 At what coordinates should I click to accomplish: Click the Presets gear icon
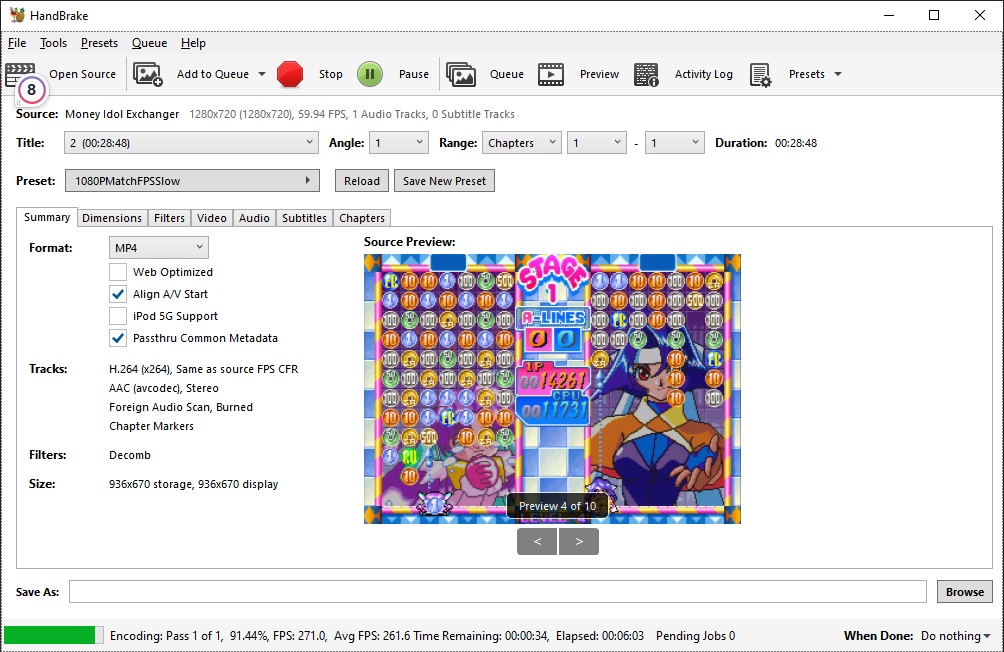[x=761, y=74]
